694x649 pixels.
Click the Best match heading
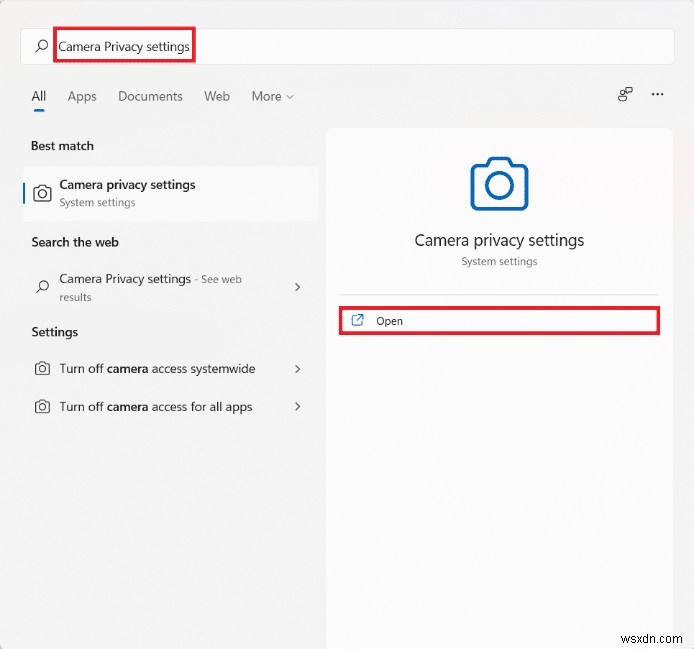(x=62, y=146)
